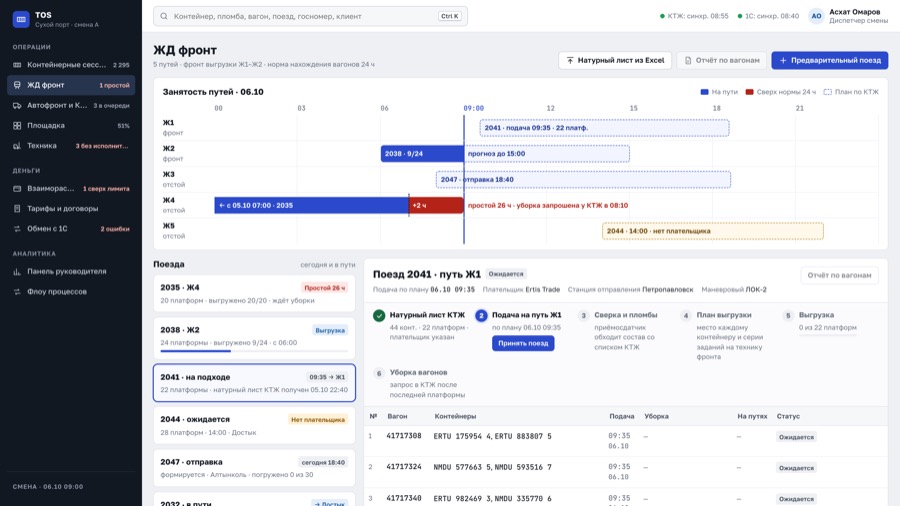Open Автофронт и КПП menu item
The width and height of the screenshot is (900, 506).
pyautogui.click(x=71, y=106)
